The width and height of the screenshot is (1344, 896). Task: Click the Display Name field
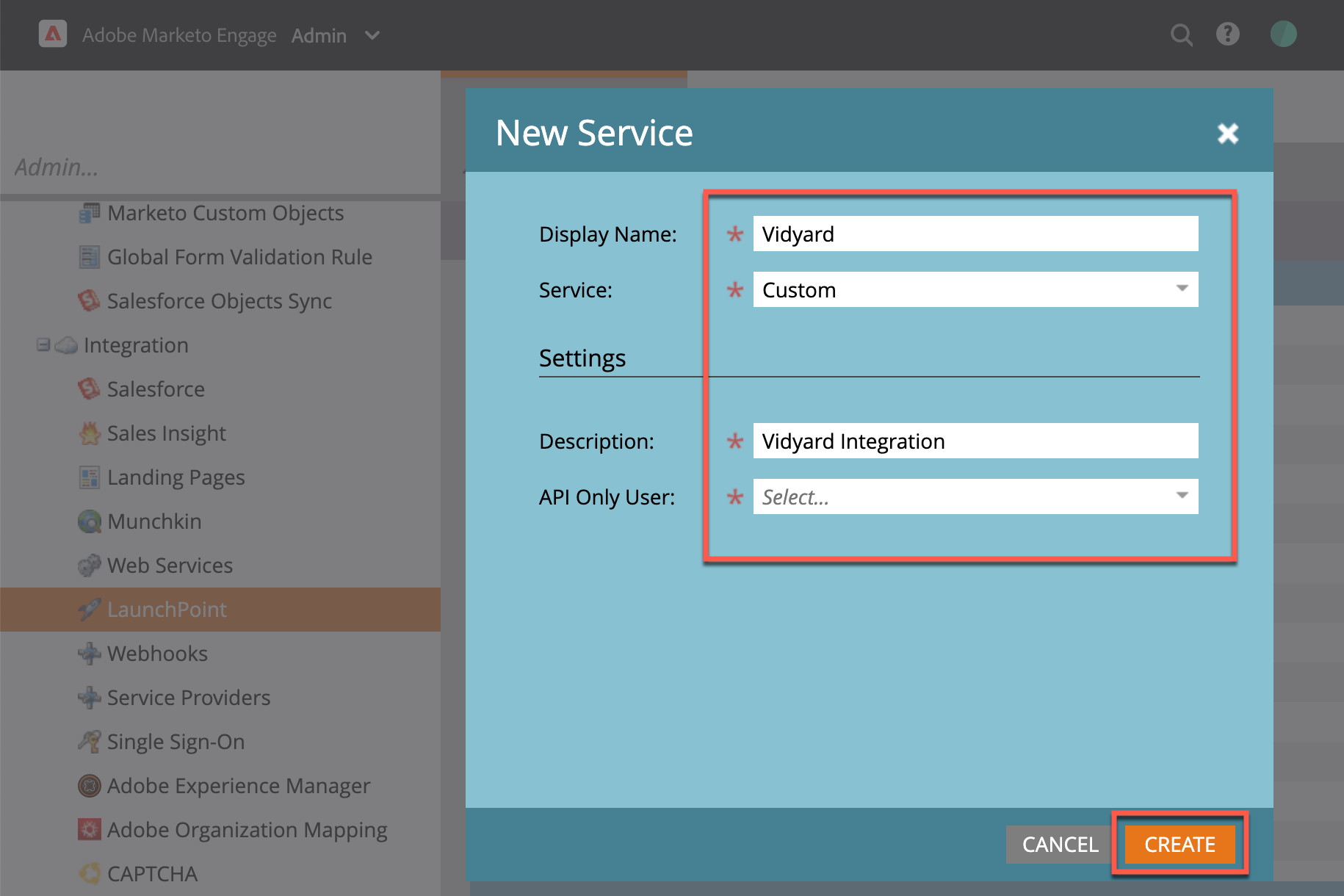[975, 234]
